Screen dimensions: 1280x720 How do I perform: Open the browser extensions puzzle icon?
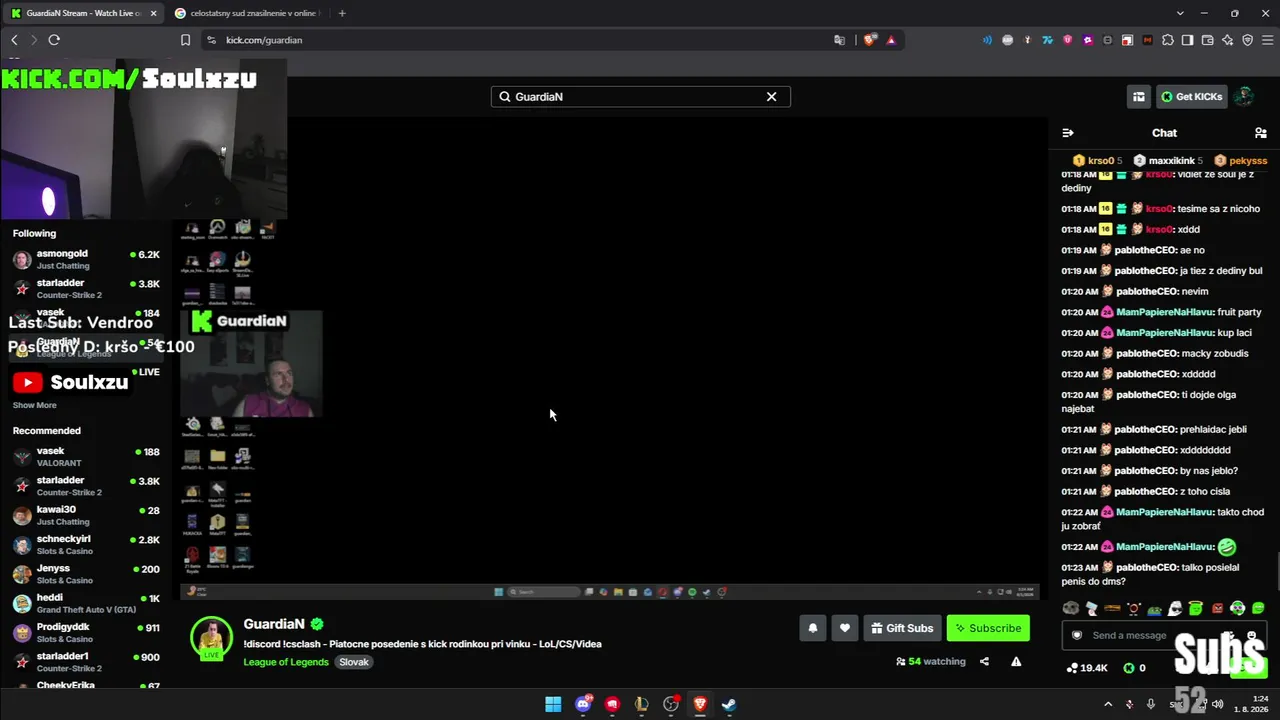click(1167, 40)
